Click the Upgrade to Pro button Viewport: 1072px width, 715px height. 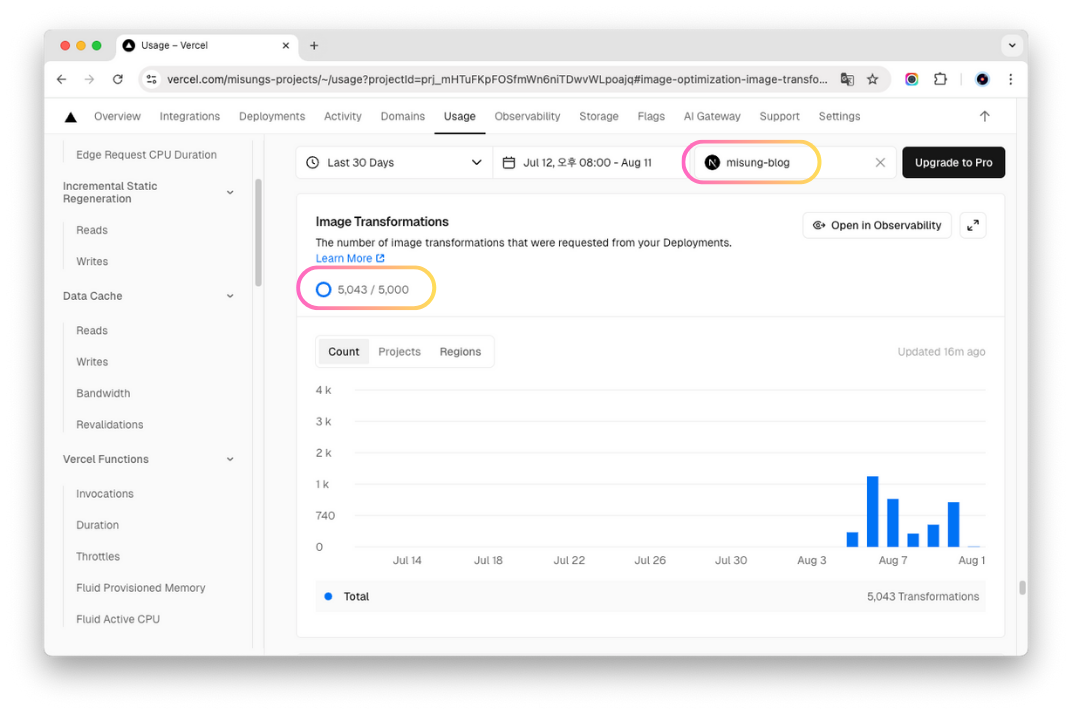(x=953, y=162)
